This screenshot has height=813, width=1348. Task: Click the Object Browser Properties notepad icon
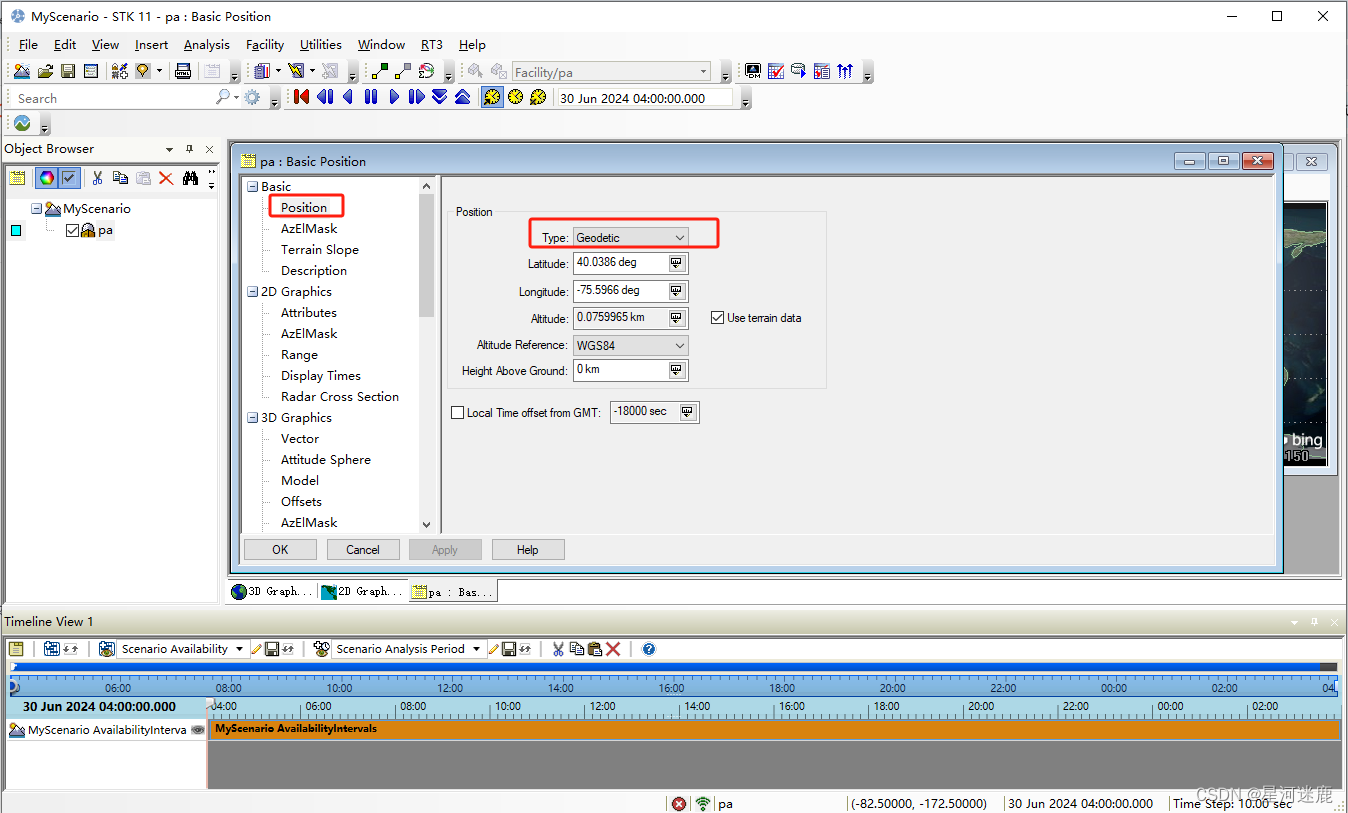17,178
